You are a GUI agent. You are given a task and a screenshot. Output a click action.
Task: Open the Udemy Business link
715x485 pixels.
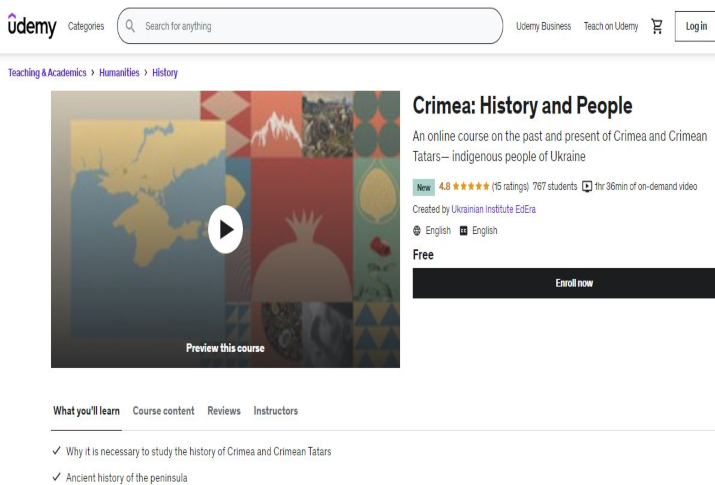click(x=543, y=26)
